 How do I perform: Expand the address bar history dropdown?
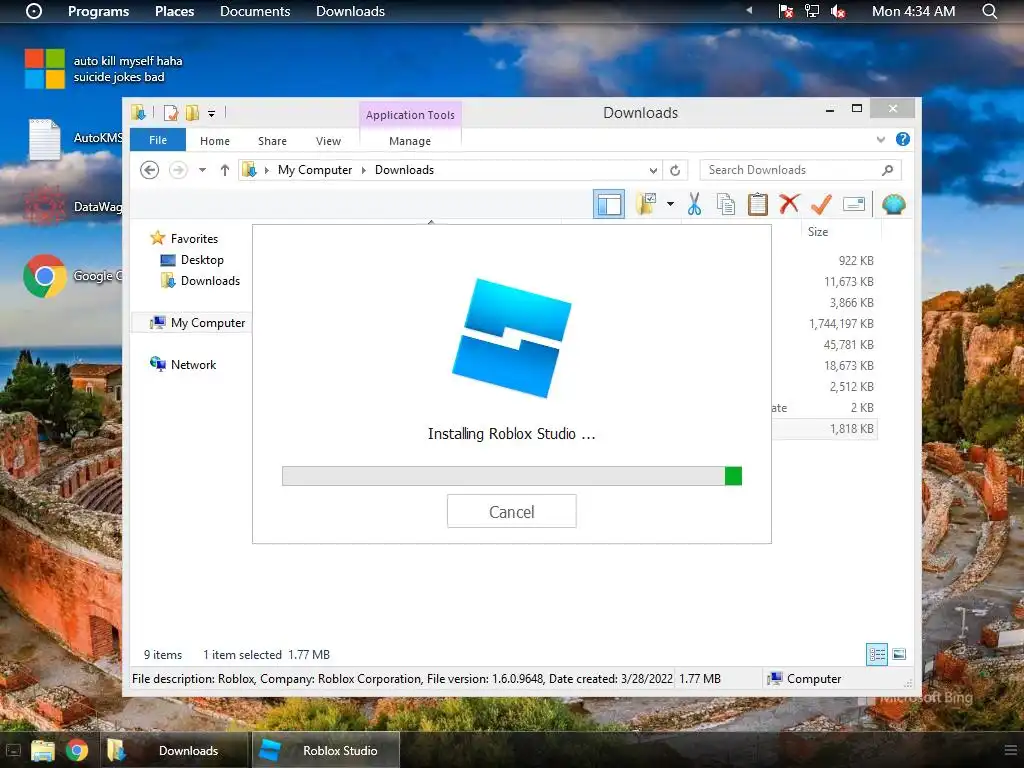point(653,170)
